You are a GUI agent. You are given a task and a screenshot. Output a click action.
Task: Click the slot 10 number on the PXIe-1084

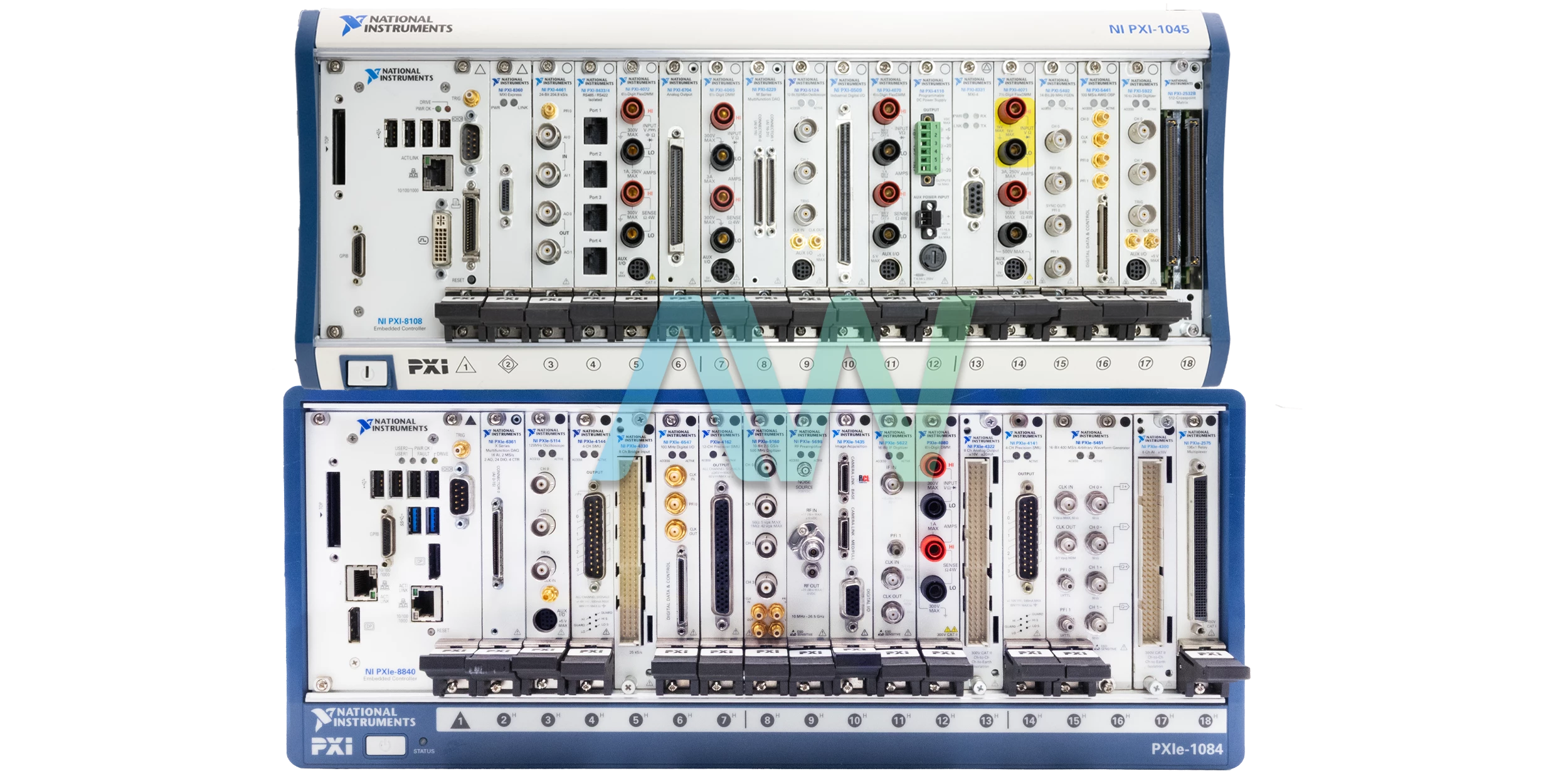854,721
